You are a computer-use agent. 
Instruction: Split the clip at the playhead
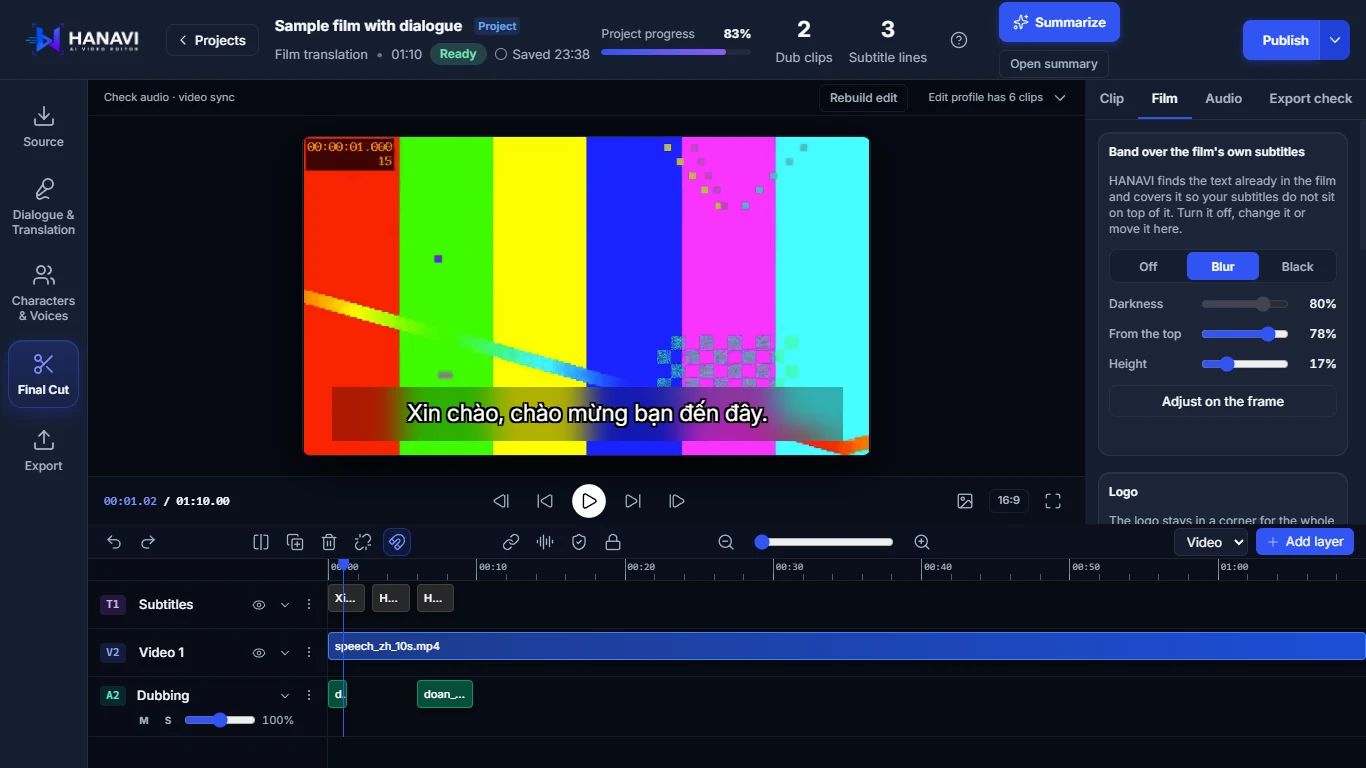[261, 542]
